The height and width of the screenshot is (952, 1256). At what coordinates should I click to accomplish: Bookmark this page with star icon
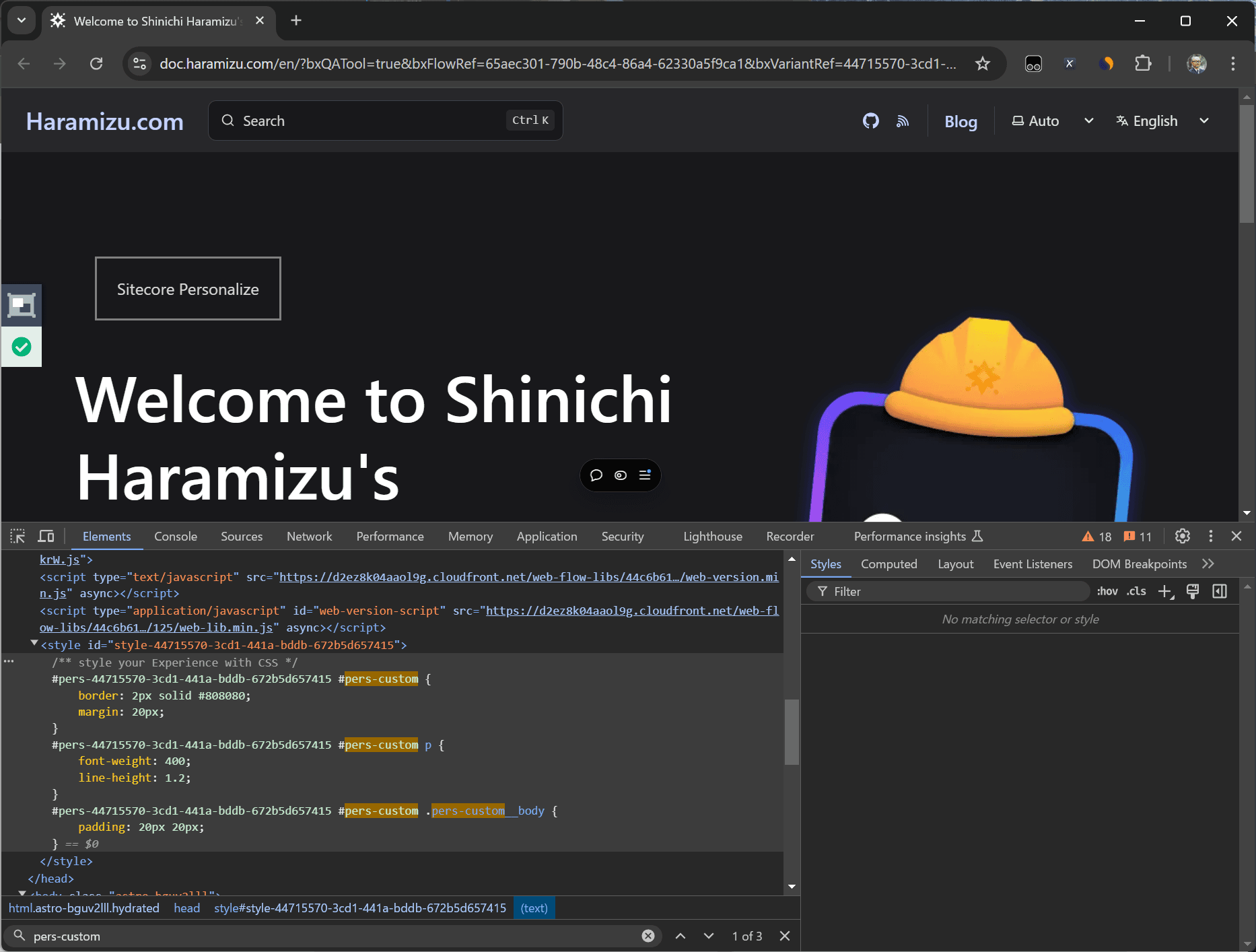click(982, 64)
